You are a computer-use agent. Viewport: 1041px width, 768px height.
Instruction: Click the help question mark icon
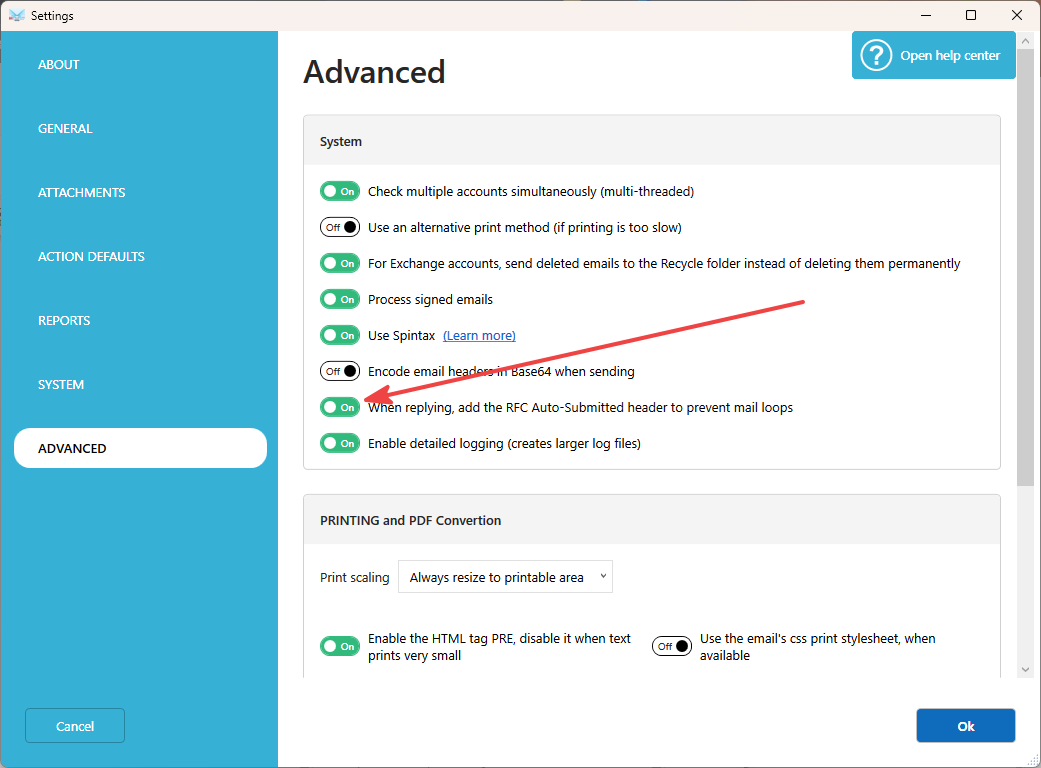tap(876, 56)
